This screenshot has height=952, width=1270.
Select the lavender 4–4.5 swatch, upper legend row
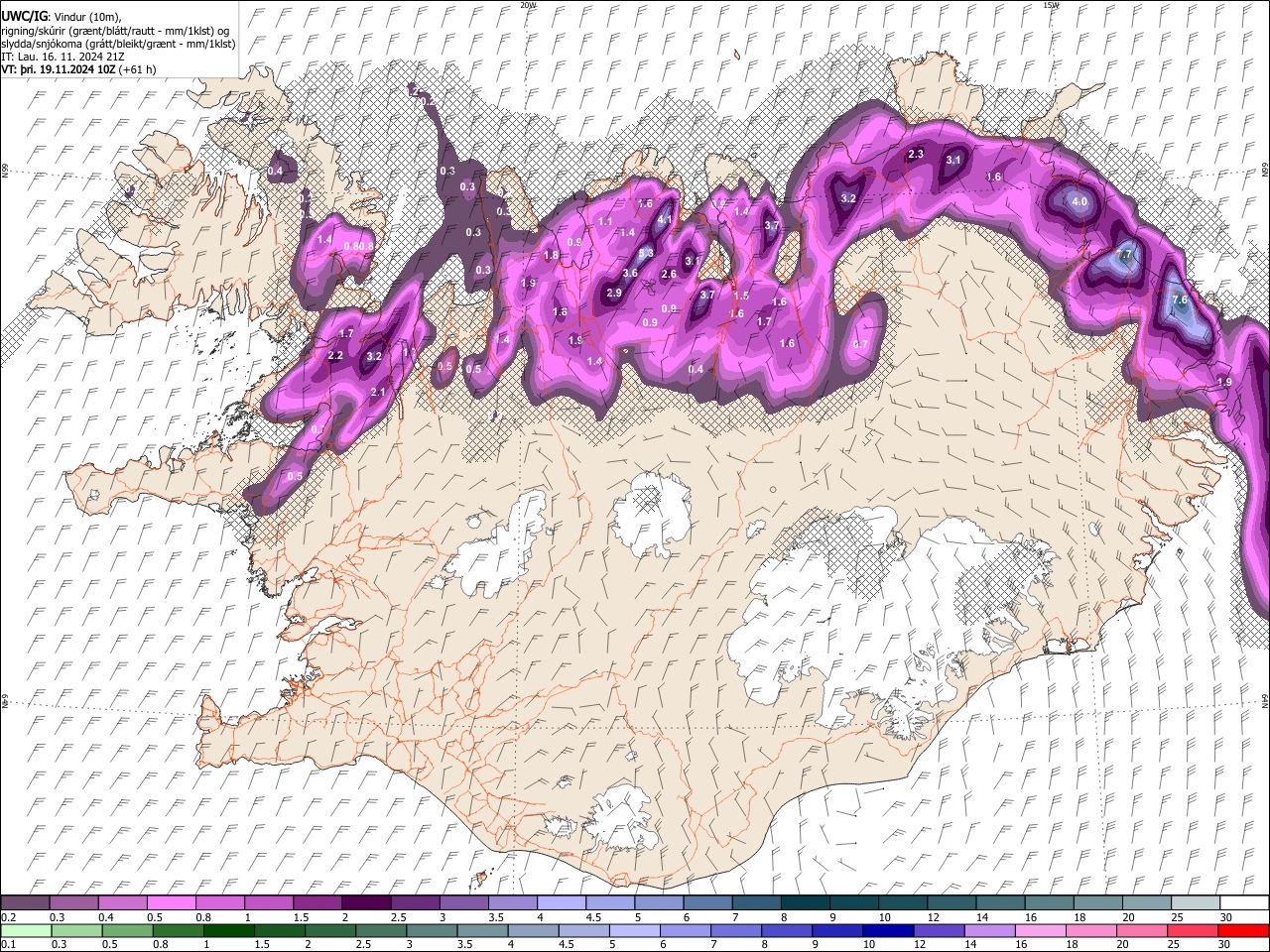point(560,903)
